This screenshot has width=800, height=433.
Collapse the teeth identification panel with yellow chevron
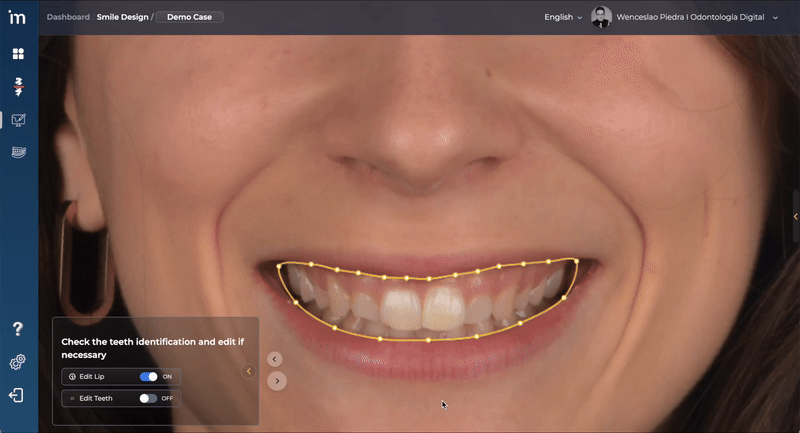pos(249,371)
